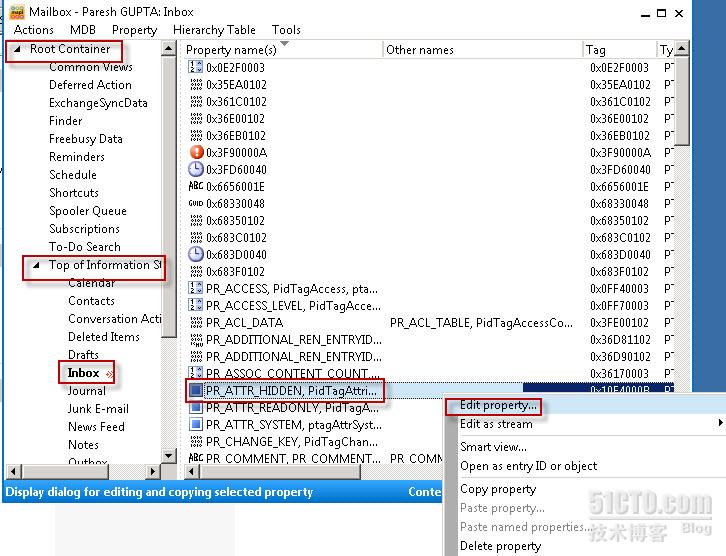Click folder tree scroll down arrow
Screen dimensions: 726x556
(x=169, y=456)
